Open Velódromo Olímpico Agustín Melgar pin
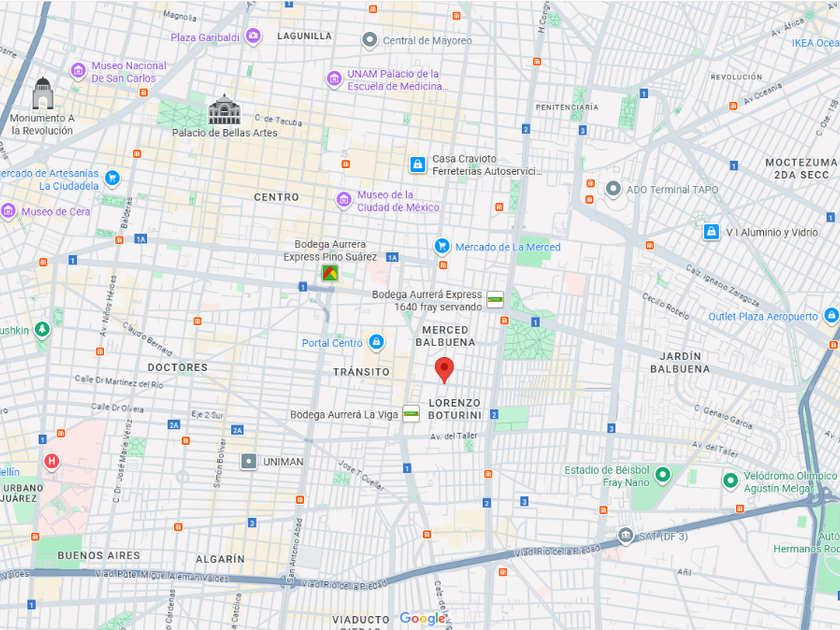 730,481
